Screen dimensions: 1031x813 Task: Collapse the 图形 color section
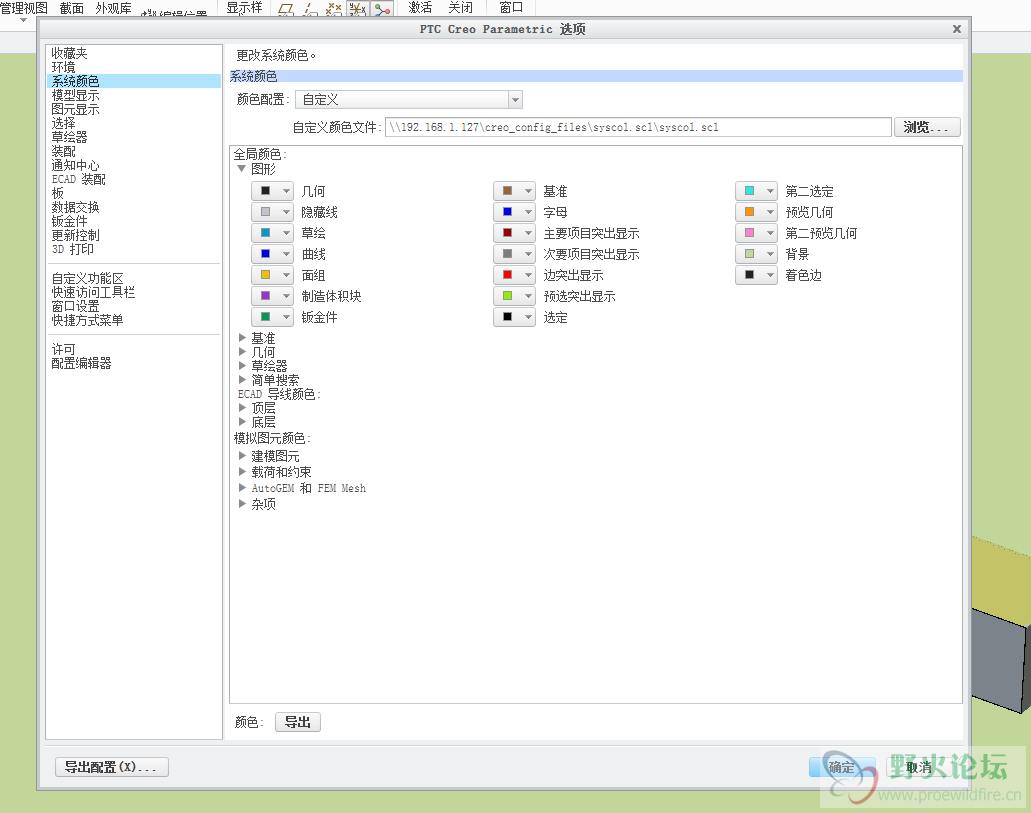coord(241,168)
